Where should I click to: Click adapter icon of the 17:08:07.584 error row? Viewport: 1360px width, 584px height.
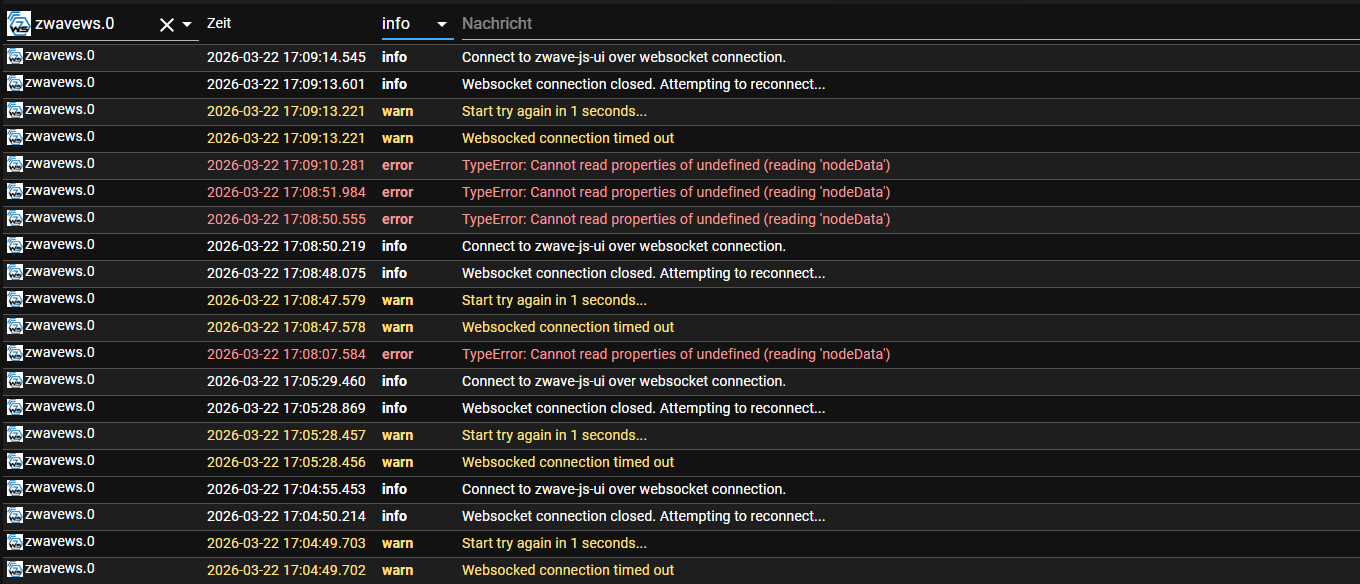pos(15,354)
